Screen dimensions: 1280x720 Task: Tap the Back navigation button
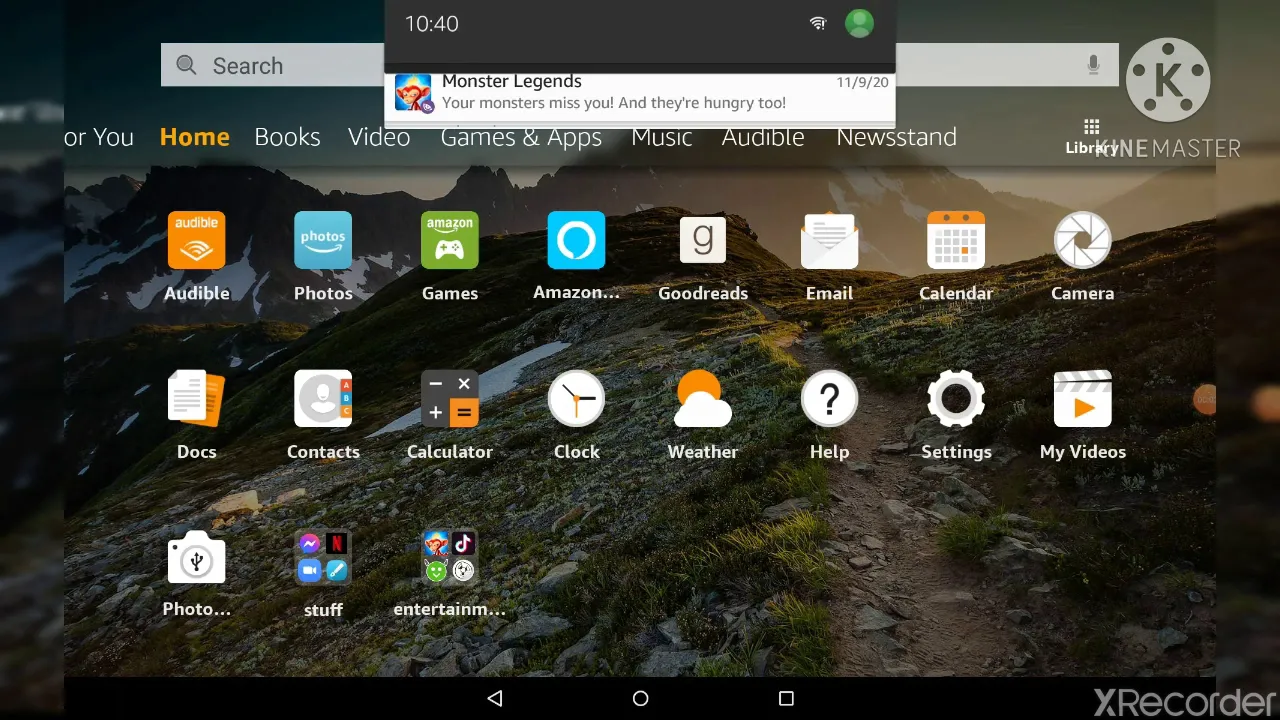click(x=494, y=699)
